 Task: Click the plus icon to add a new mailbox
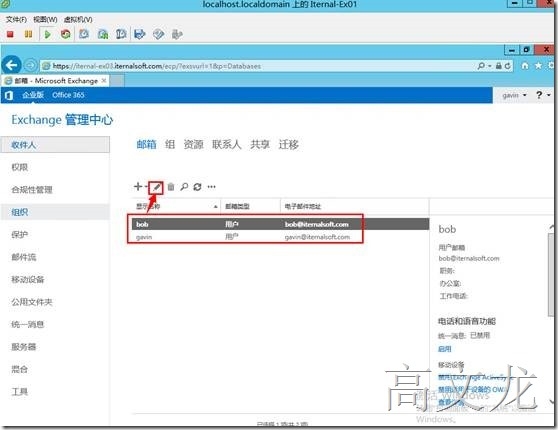tap(138, 187)
